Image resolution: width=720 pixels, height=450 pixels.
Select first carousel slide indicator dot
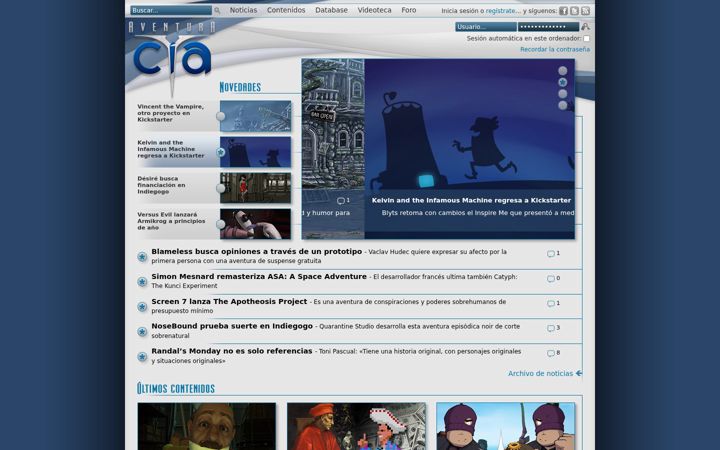tap(562, 71)
